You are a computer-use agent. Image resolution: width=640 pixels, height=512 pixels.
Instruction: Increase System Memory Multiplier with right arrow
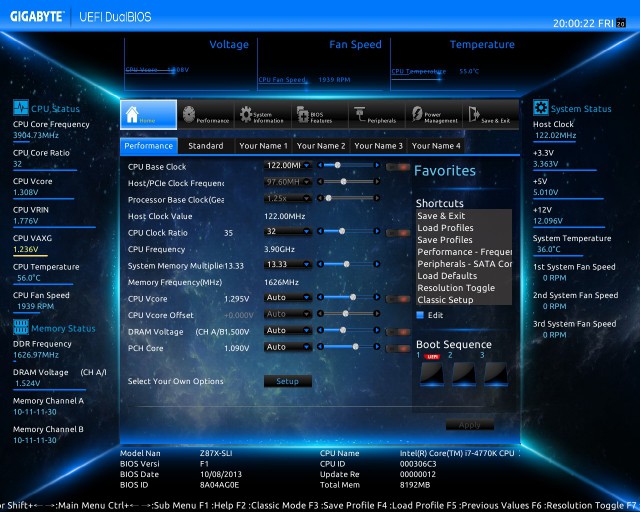(x=377, y=264)
